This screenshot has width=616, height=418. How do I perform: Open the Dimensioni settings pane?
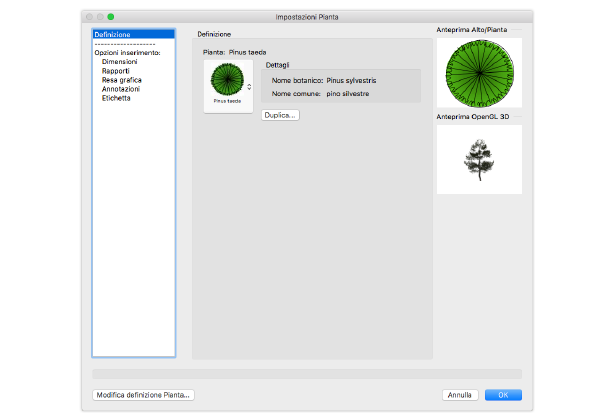point(119,62)
